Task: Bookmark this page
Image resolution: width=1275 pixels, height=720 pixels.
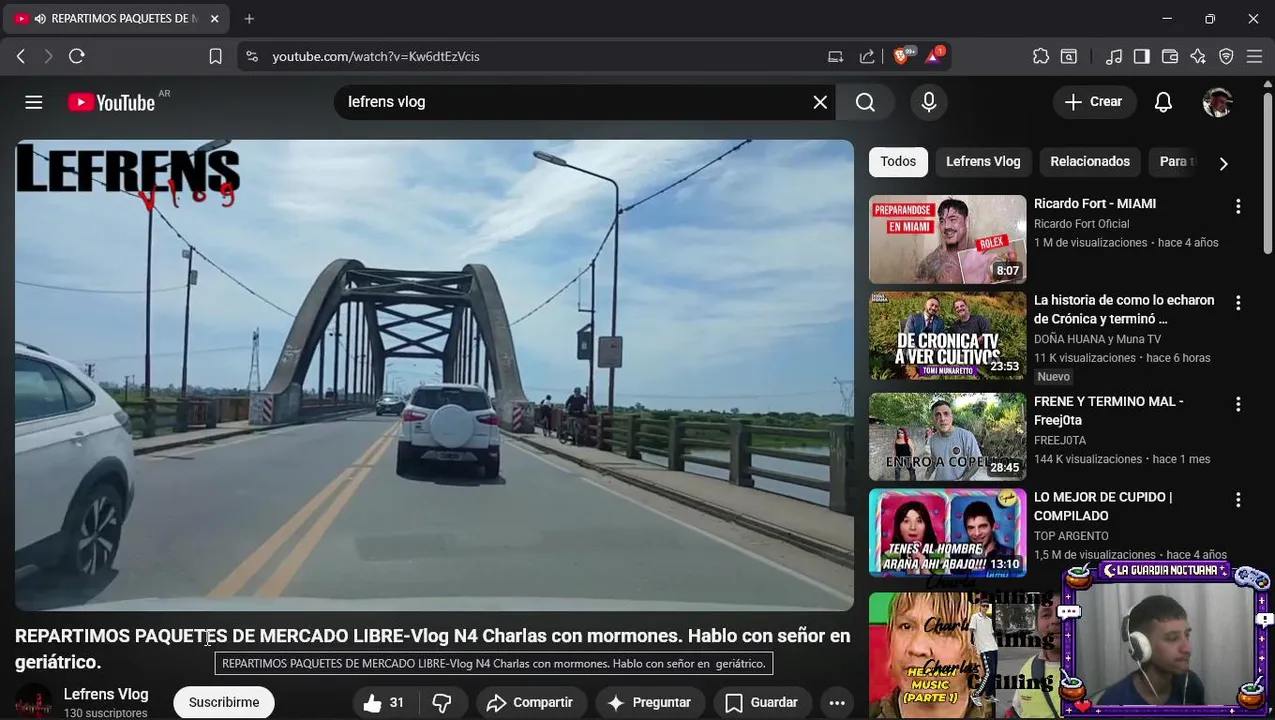Action: tap(215, 57)
